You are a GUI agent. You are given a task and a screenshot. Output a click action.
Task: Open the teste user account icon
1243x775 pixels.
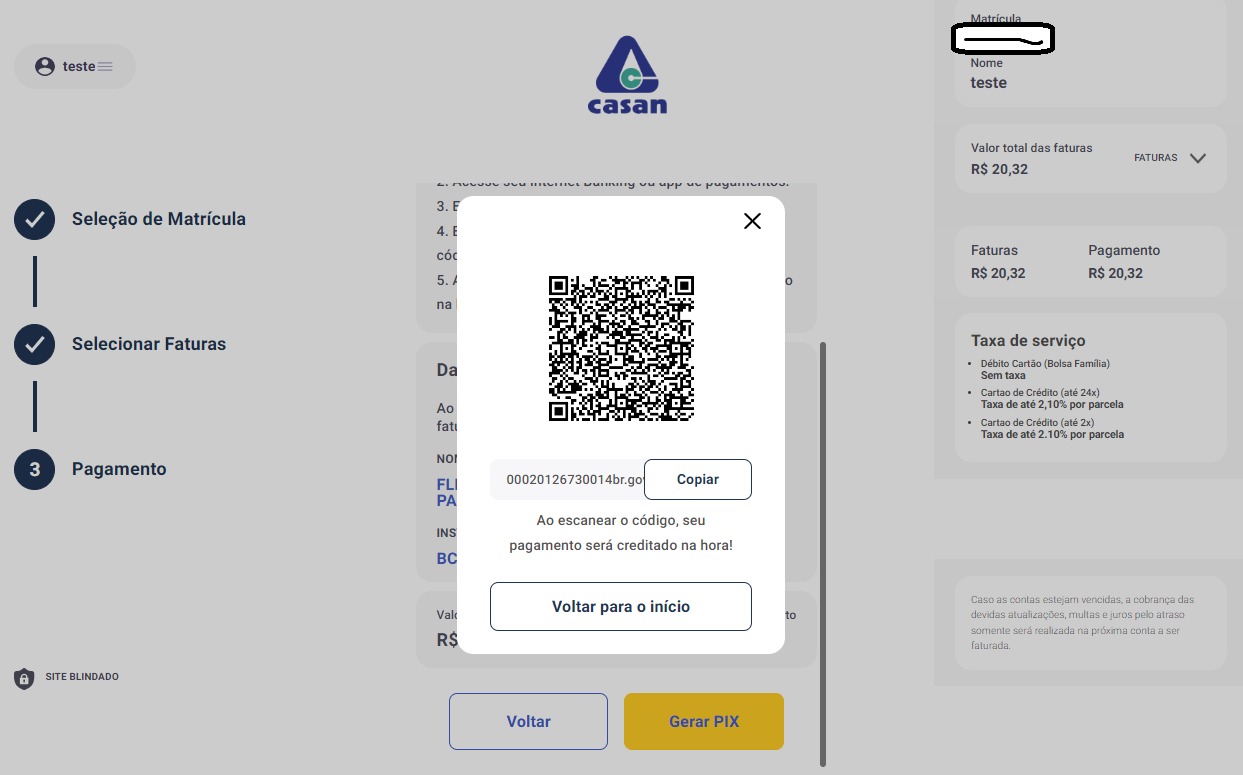[45, 66]
